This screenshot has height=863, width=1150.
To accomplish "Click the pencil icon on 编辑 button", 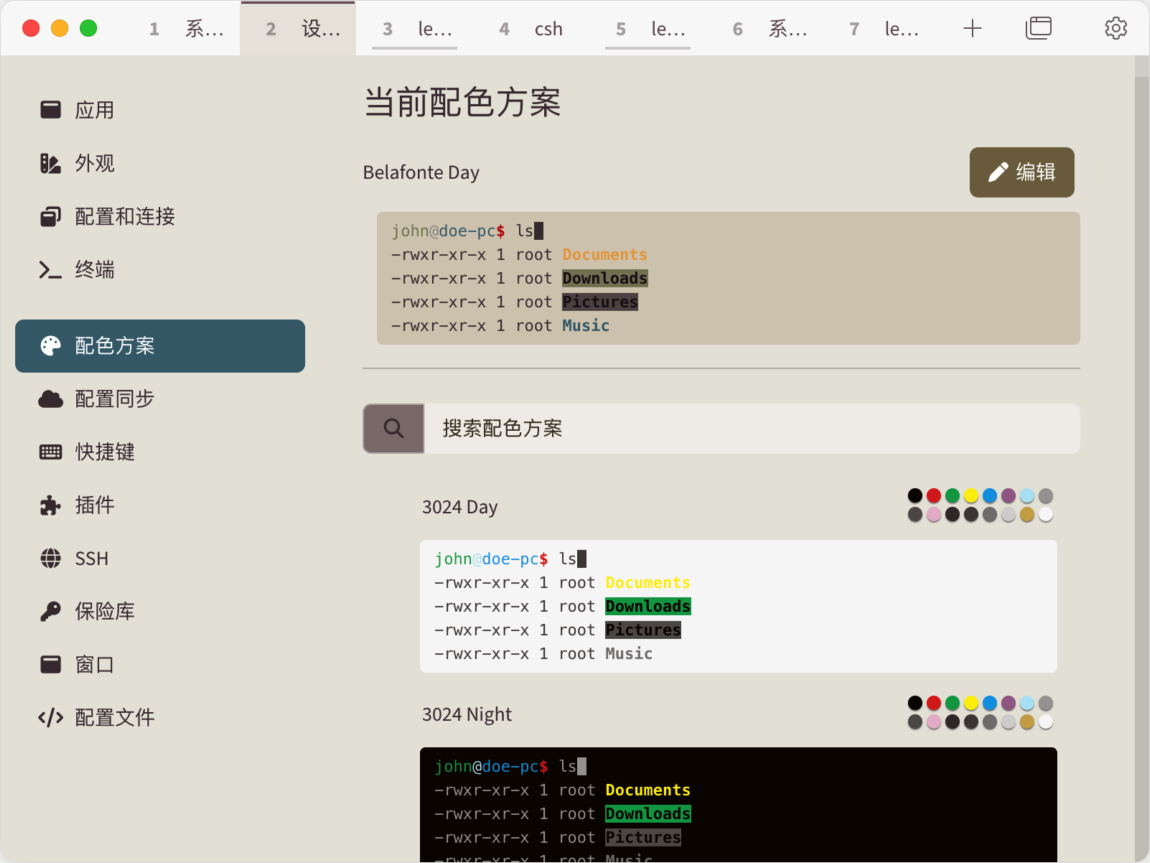I will coord(997,172).
